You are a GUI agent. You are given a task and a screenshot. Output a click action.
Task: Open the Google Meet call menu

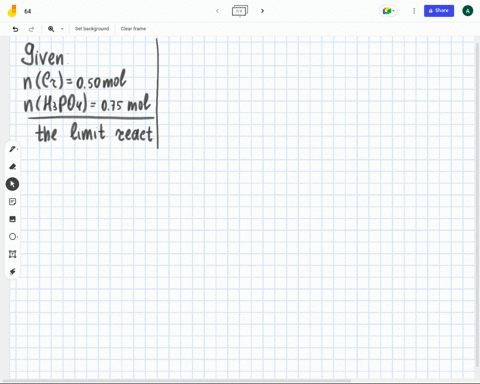(388, 11)
